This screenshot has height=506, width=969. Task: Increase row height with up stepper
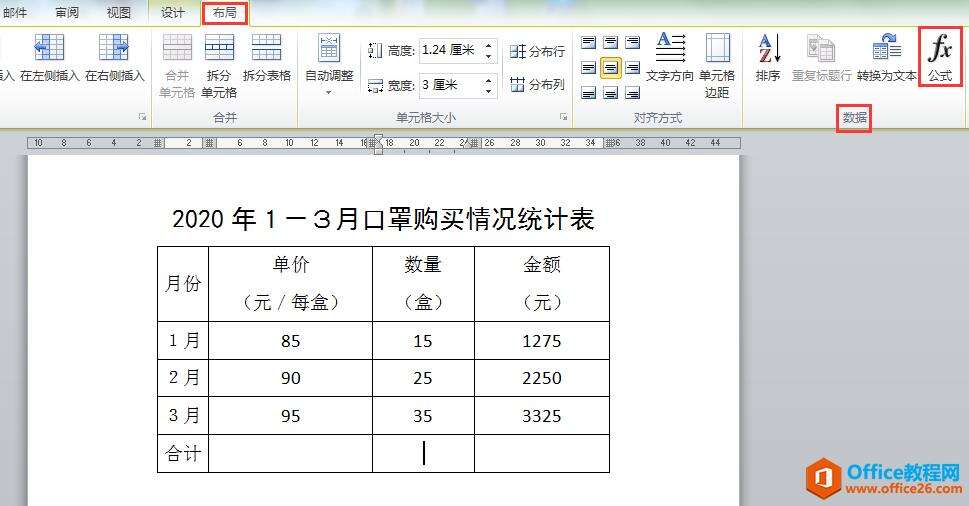click(x=488, y=46)
